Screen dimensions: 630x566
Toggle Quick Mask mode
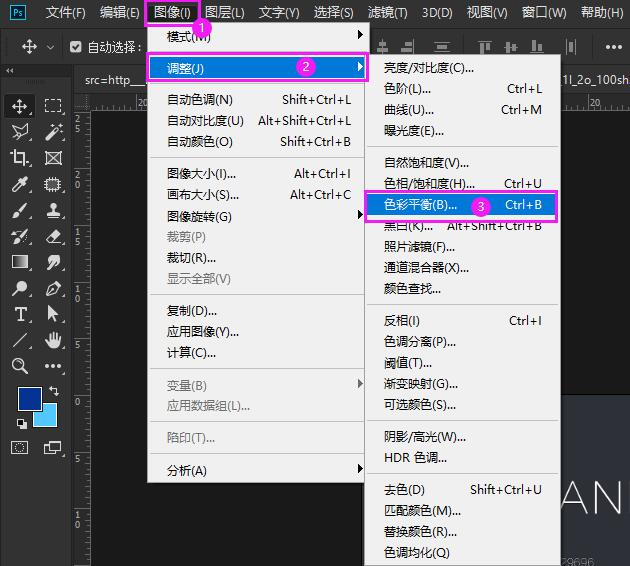[19, 447]
